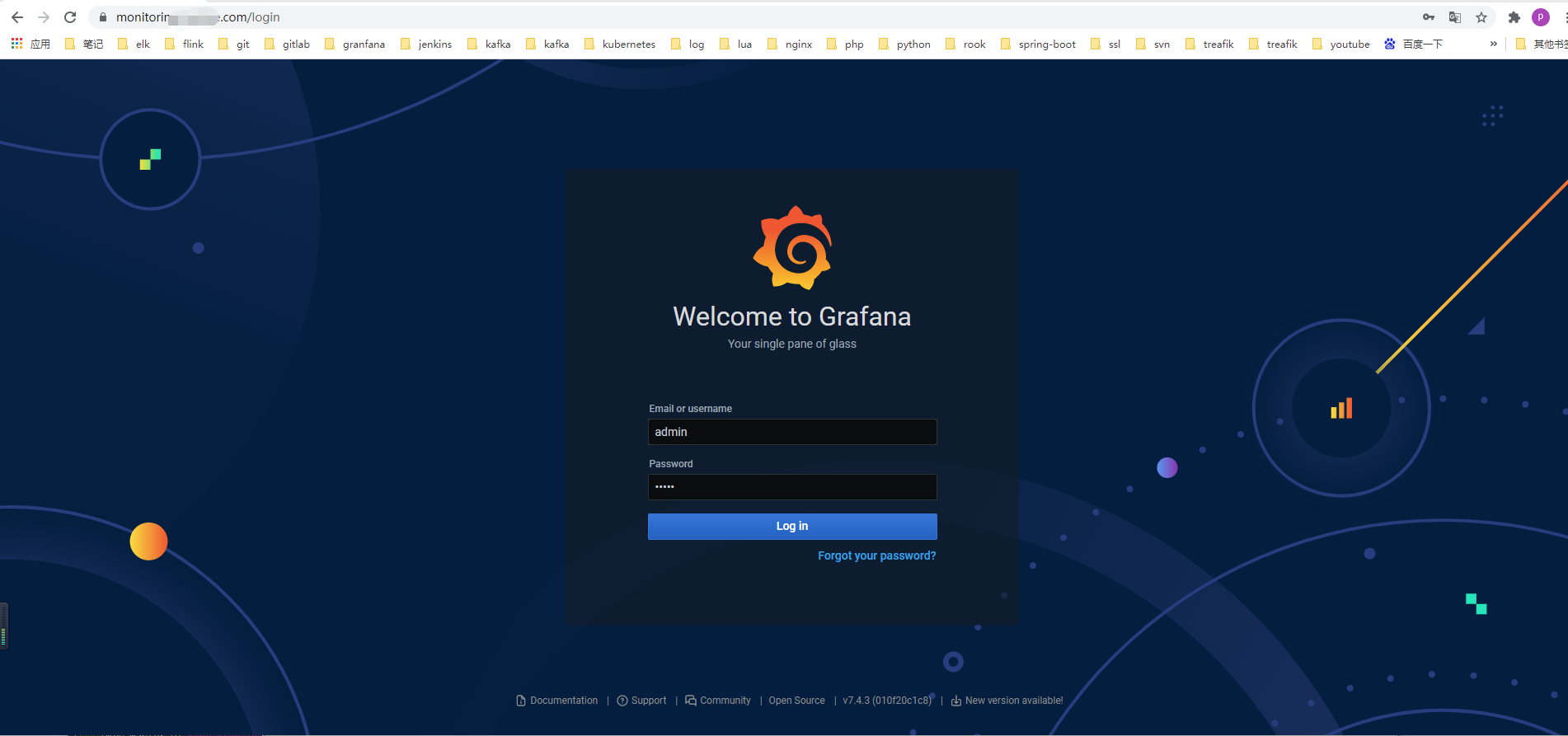Screen dimensions: 1568x736
Task: Open the php bookmark folder
Action: (x=845, y=44)
